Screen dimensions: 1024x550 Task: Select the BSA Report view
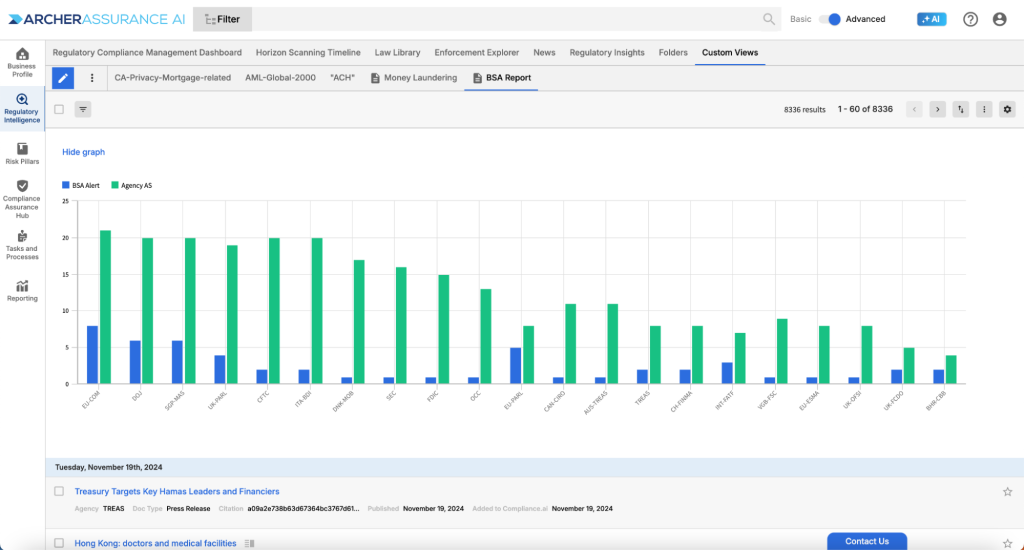(x=502, y=78)
